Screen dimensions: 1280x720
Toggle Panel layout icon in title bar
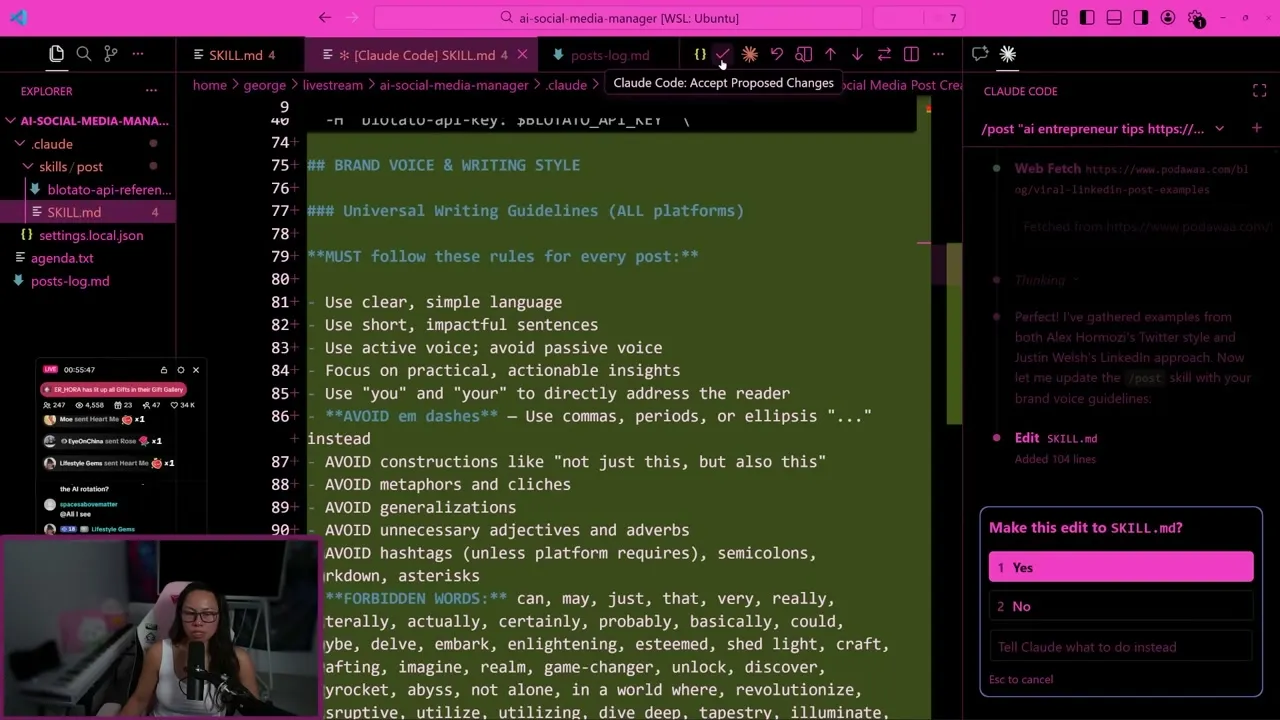point(1114,17)
